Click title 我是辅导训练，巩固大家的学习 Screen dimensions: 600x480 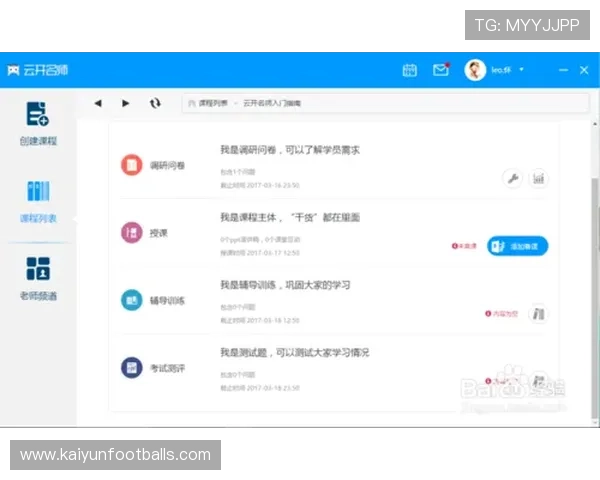tap(285, 285)
